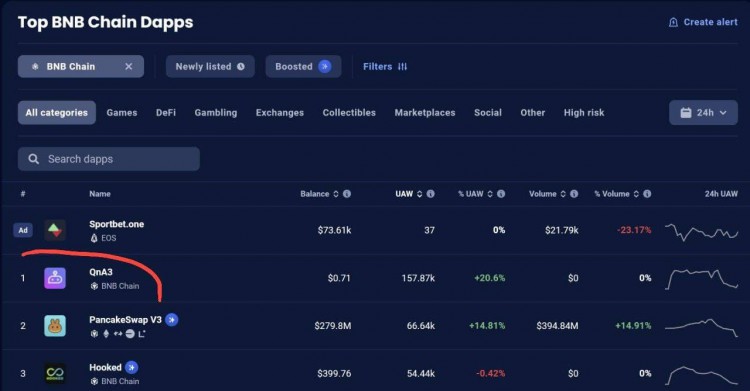
Task: Toggle the Newly listed filter
Action: coord(210,67)
